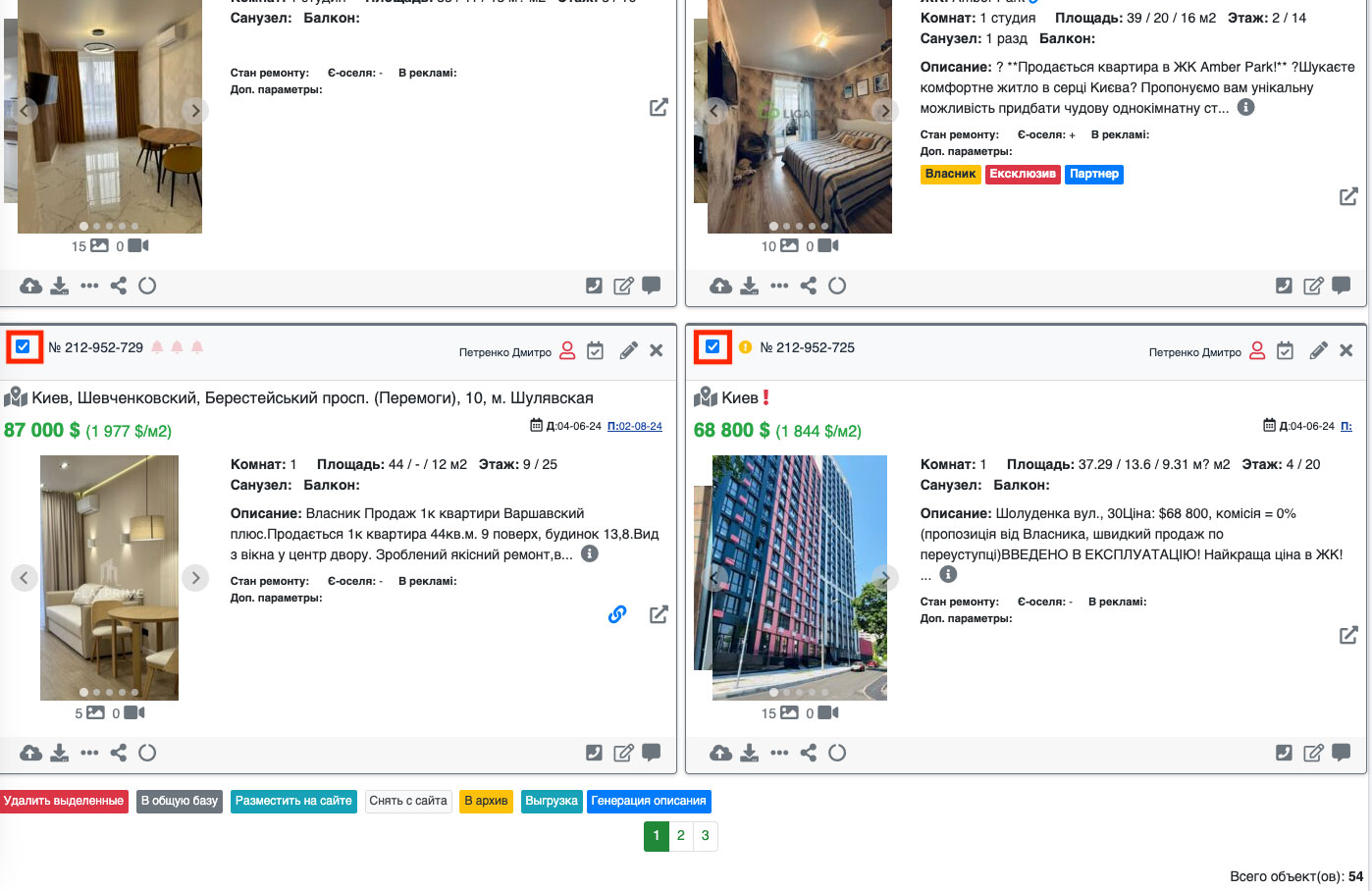Uncheck listing № 212-952-725 checkbox
The width and height of the screenshot is (1372, 891).
click(x=712, y=346)
